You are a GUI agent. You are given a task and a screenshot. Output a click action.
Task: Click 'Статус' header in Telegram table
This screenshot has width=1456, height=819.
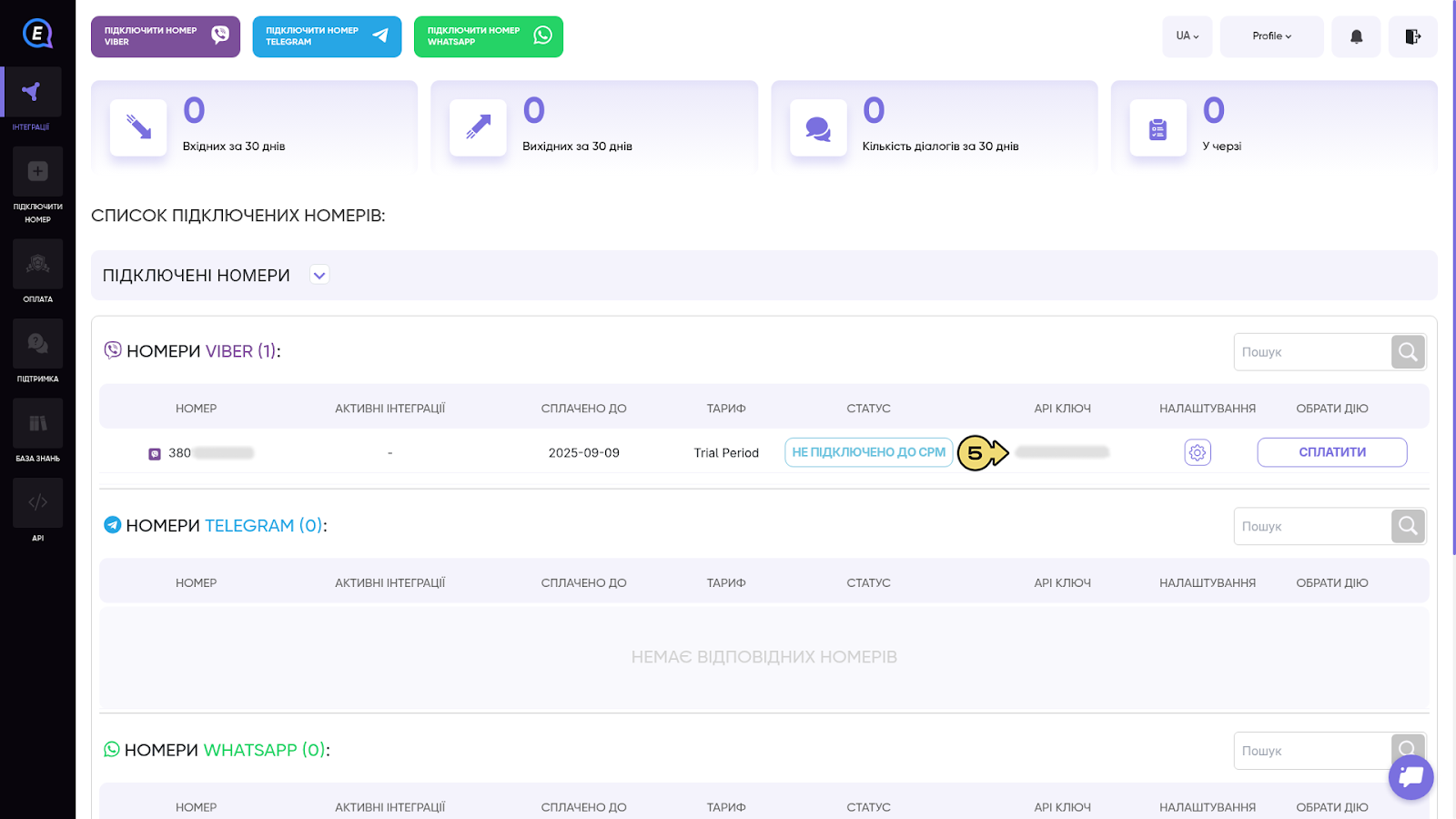[x=868, y=583]
